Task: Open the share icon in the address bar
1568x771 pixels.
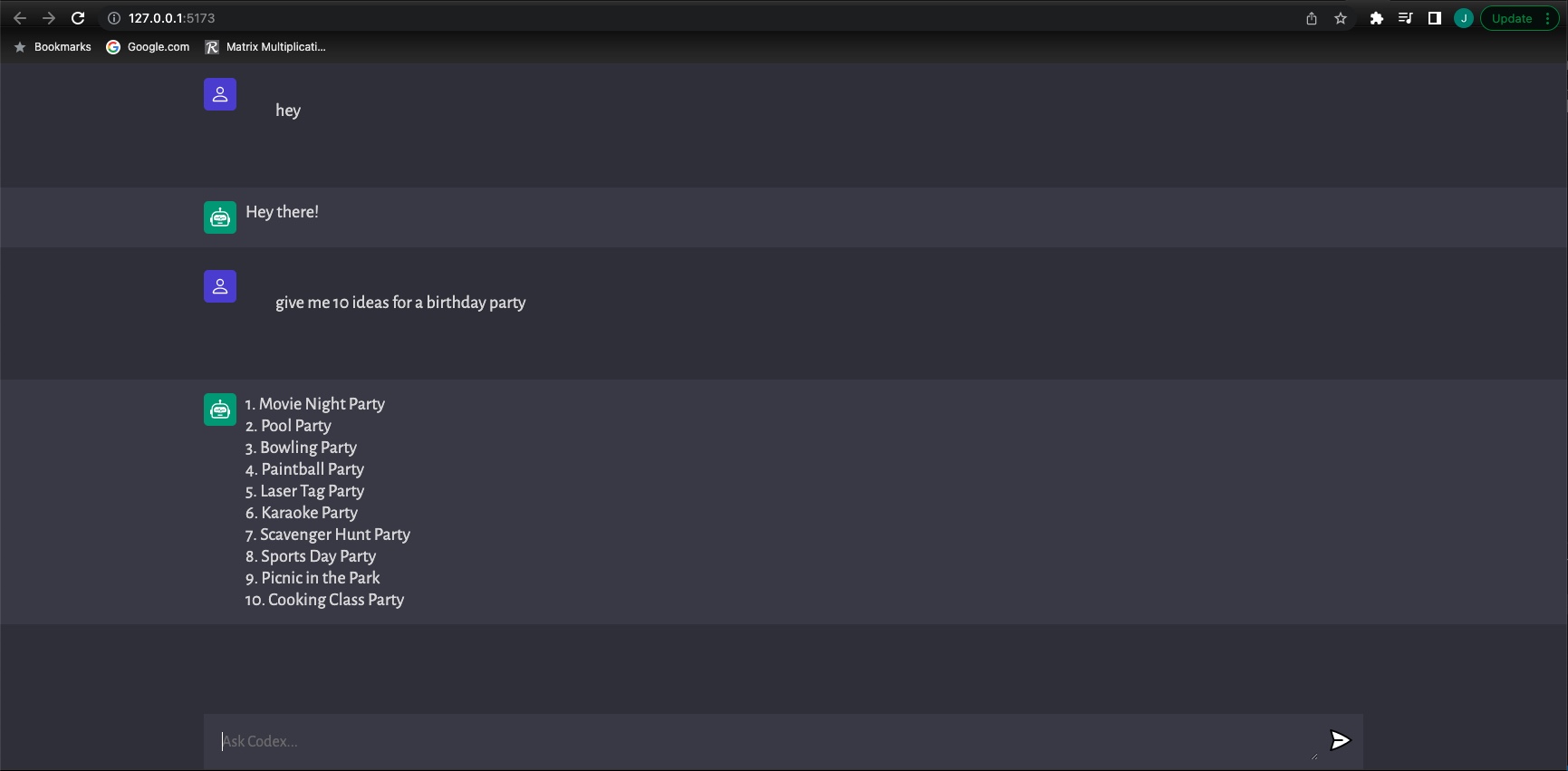Action: (x=1311, y=17)
